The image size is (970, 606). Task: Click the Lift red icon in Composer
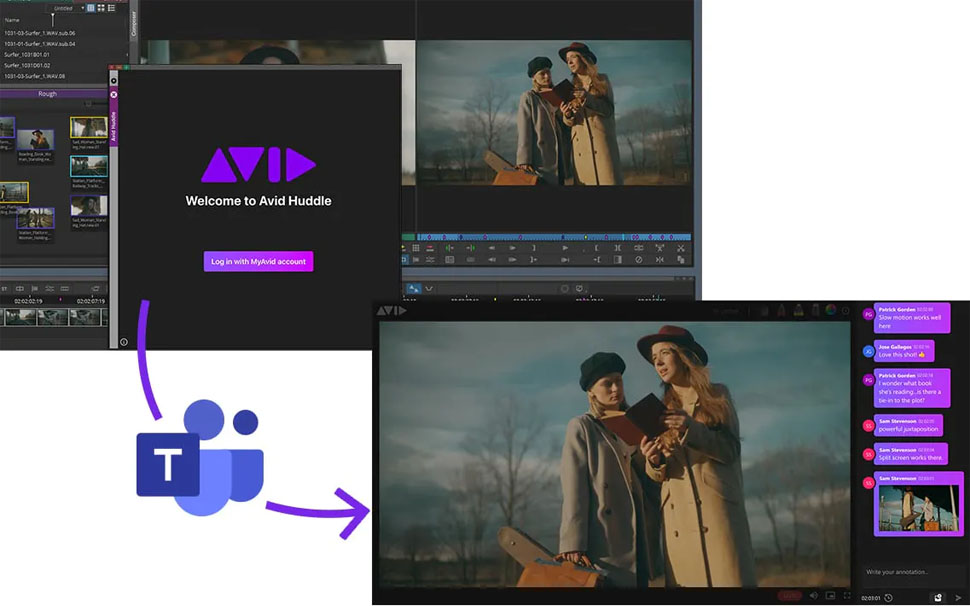pos(430,248)
